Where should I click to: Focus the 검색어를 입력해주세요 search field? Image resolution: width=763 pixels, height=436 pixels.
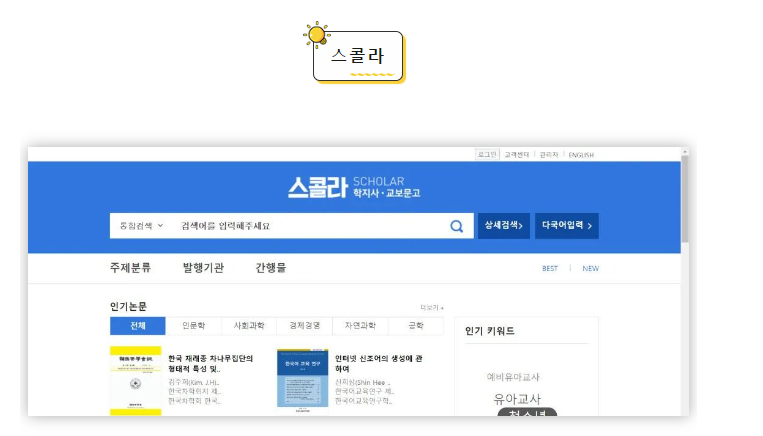coord(311,226)
